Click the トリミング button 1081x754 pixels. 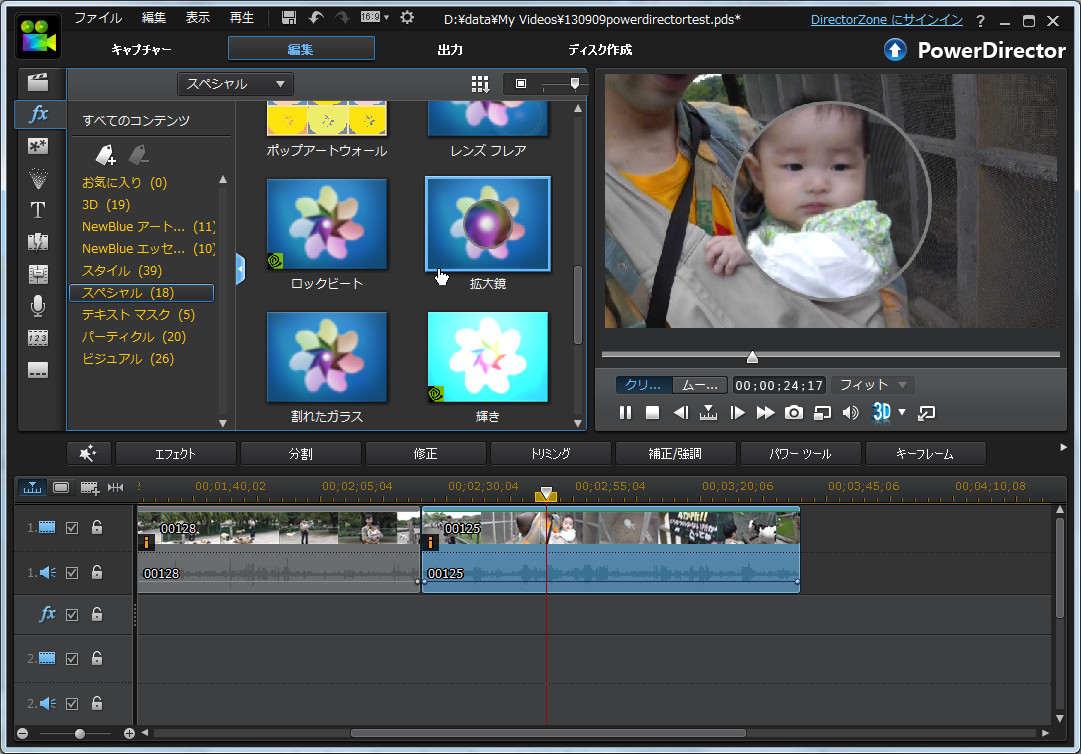550,454
